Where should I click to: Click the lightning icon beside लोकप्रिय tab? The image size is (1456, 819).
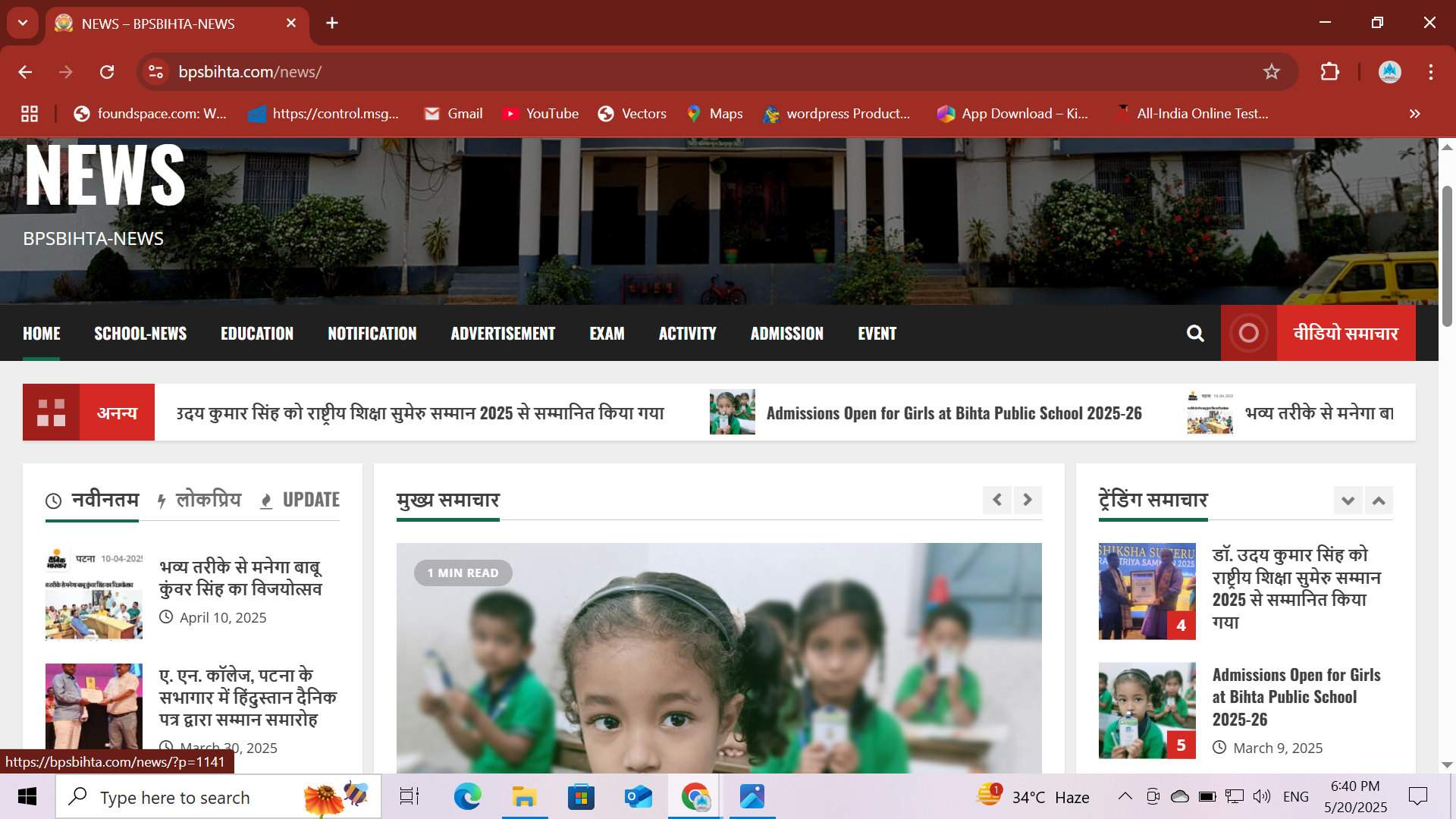(x=161, y=500)
